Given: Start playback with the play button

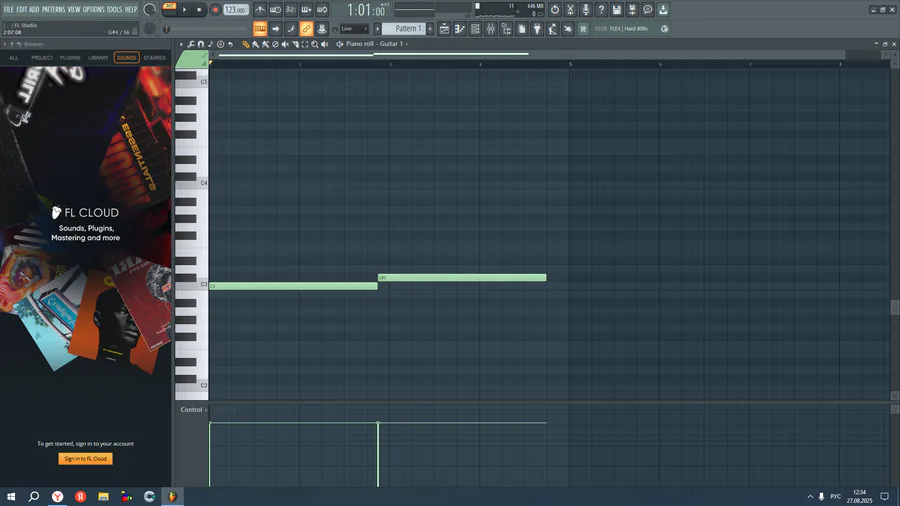Looking at the screenshot, I should point(184,10).
